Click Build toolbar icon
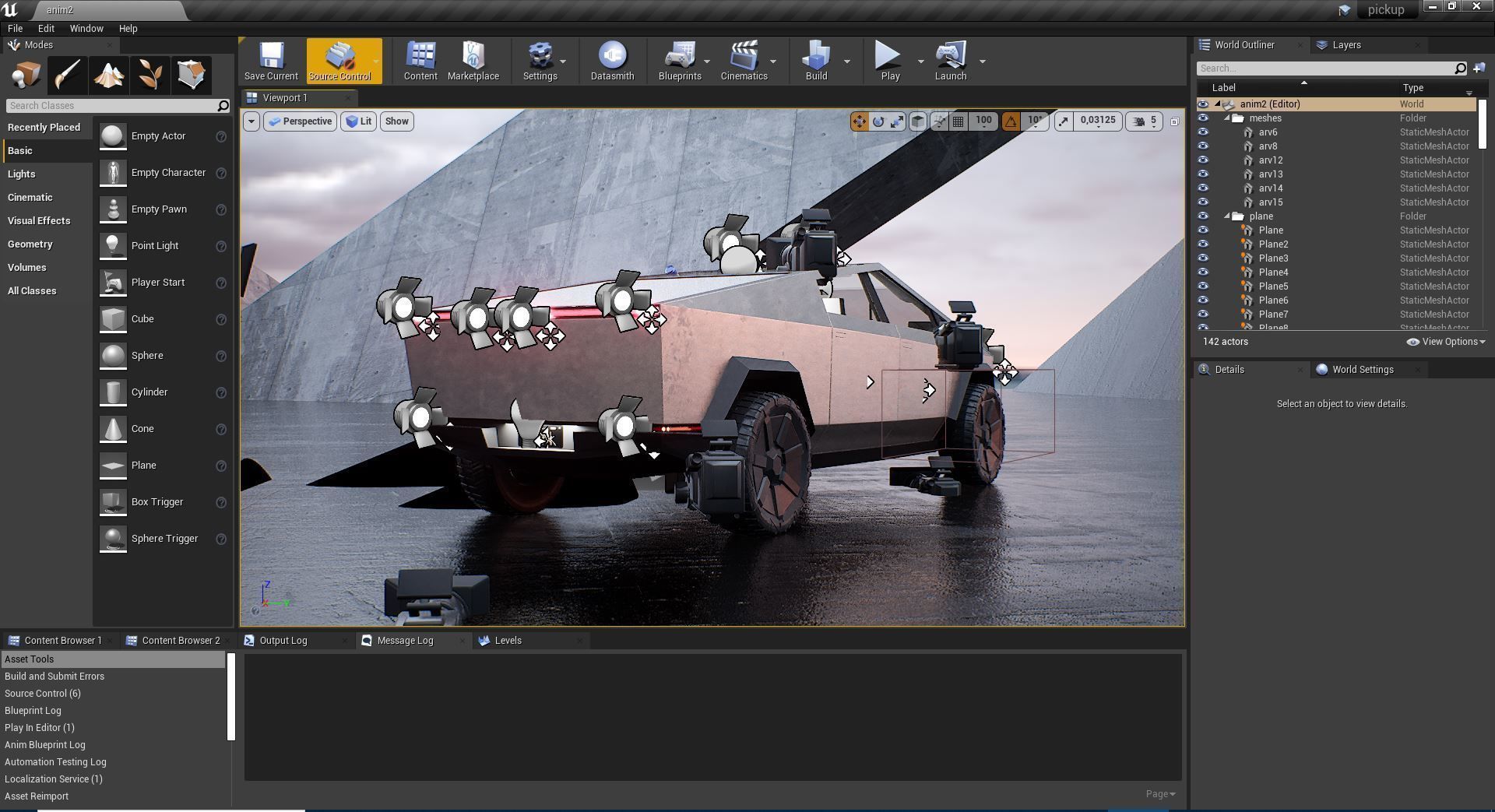The width and height of the screenshot is (1495, 812). 816,61
